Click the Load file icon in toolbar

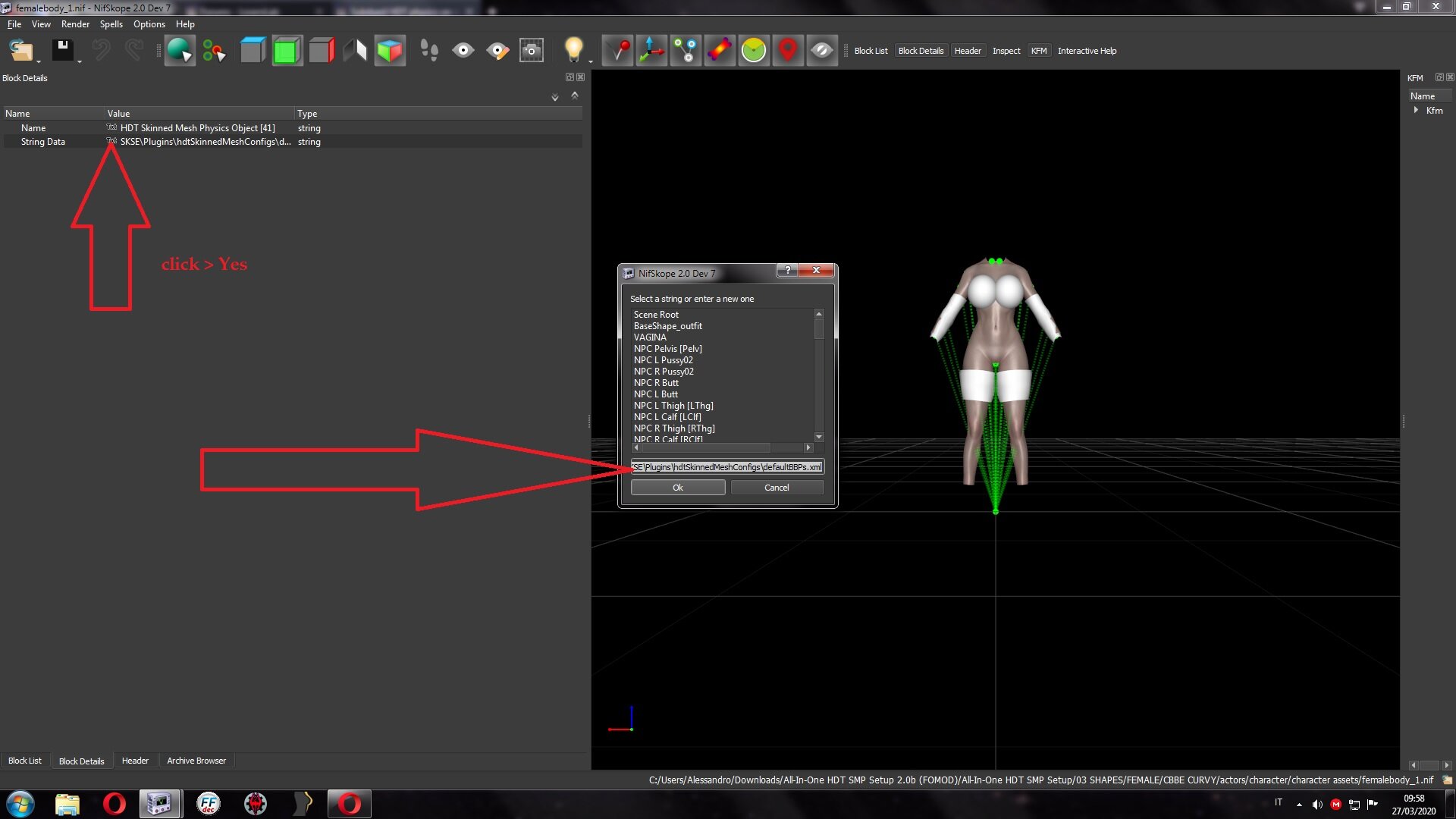click(20, 51)
